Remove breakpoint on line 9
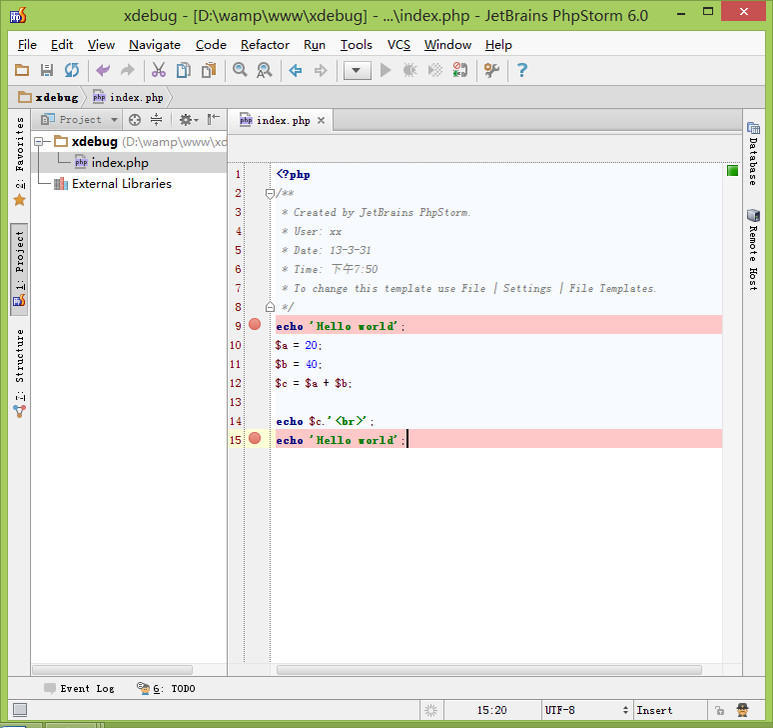The width and height of the screenshot is (773, 728). click(255, 324)
